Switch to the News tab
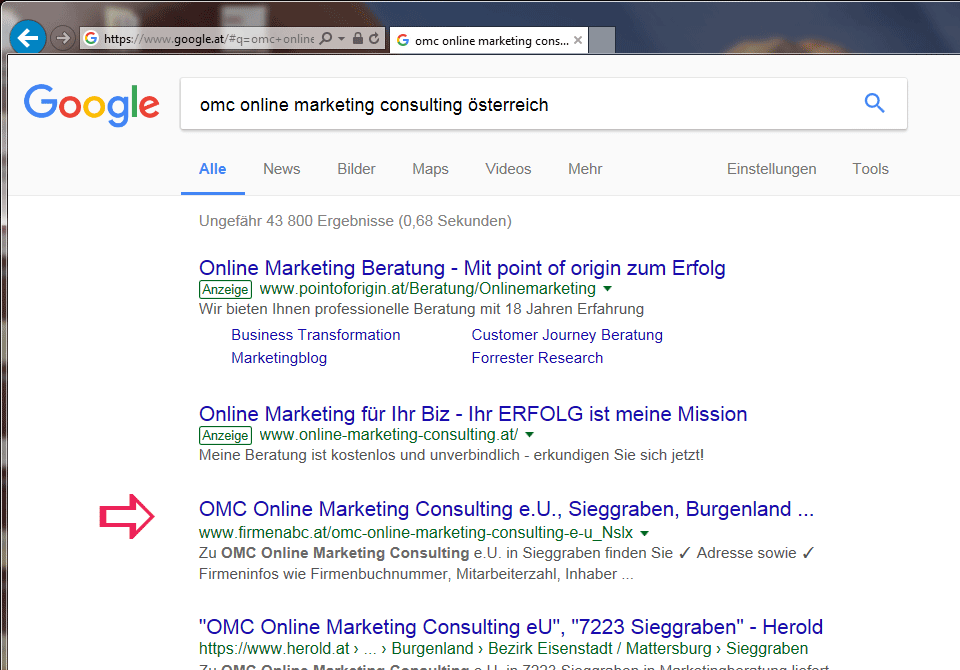 [x=282, y=169]
